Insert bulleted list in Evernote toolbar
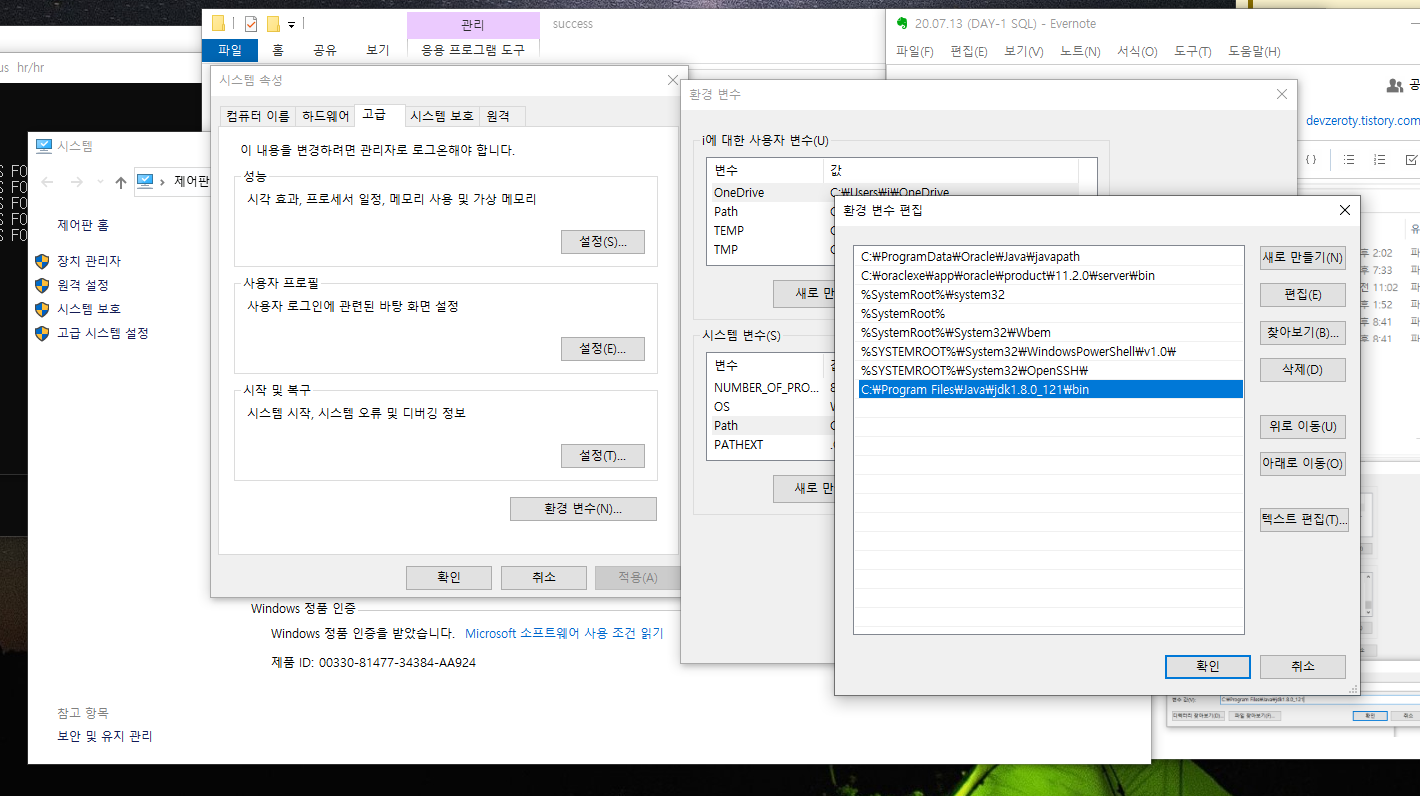Image resolution: width=1420 pixels, height=796 pixels. click(1348, 159)
